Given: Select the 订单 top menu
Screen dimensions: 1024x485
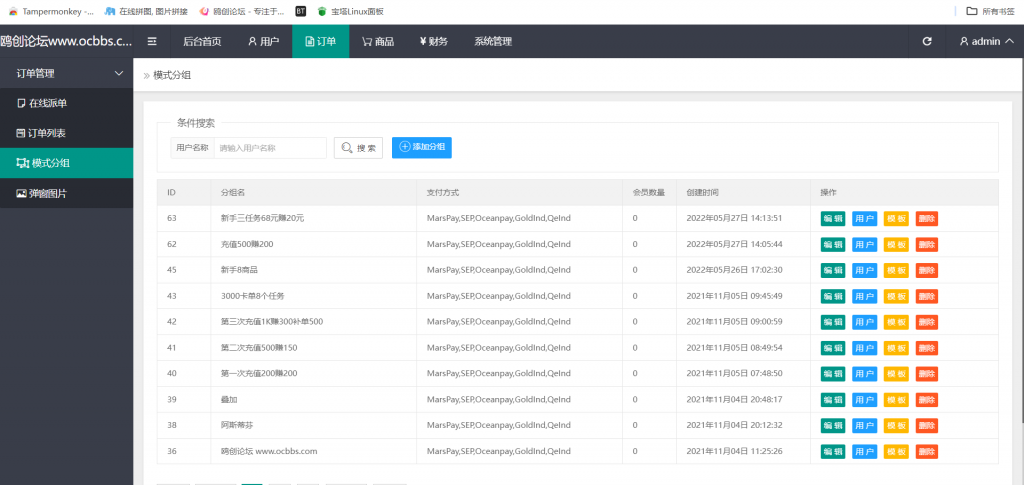Looking at the screenshot, I should pos(321,41).
